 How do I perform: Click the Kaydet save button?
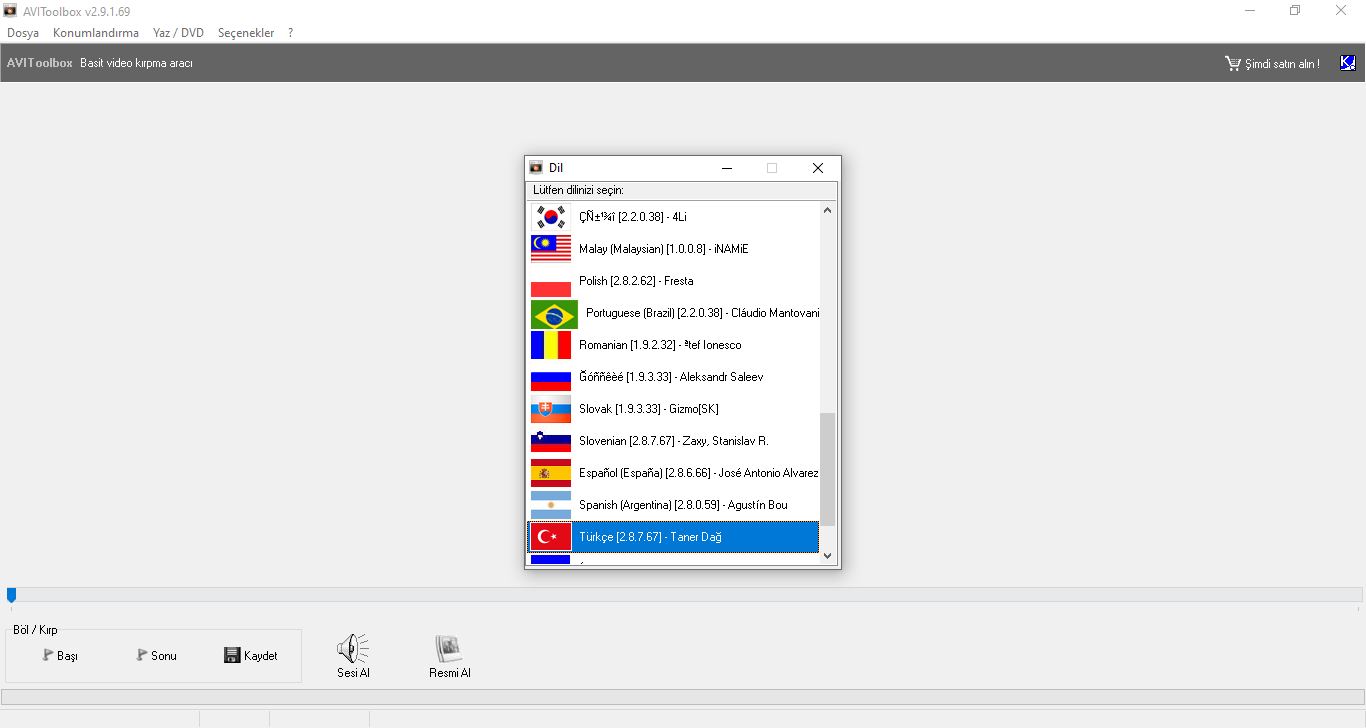(x=251, y=656)
